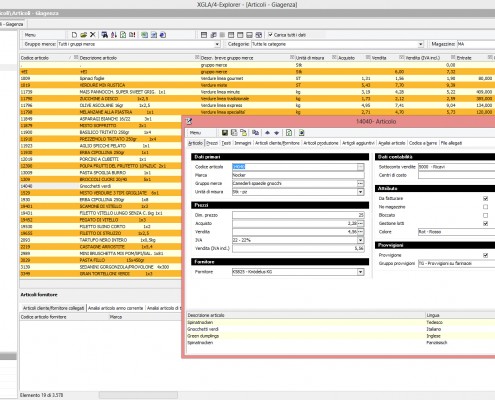Click the first layout view icon
This screenshot has width=495, height=400.
coord(204,35)
